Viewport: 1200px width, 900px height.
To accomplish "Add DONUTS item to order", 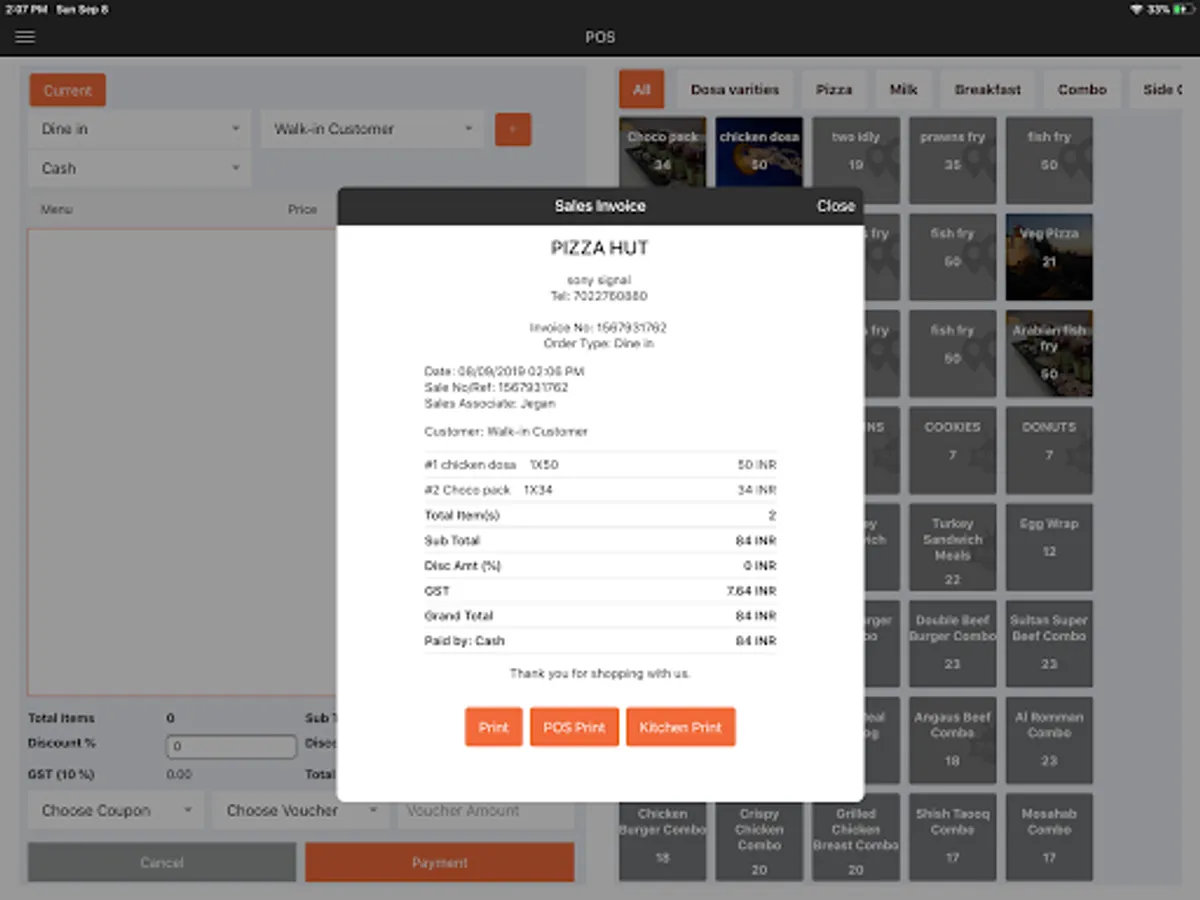I will coord(1049,450).
